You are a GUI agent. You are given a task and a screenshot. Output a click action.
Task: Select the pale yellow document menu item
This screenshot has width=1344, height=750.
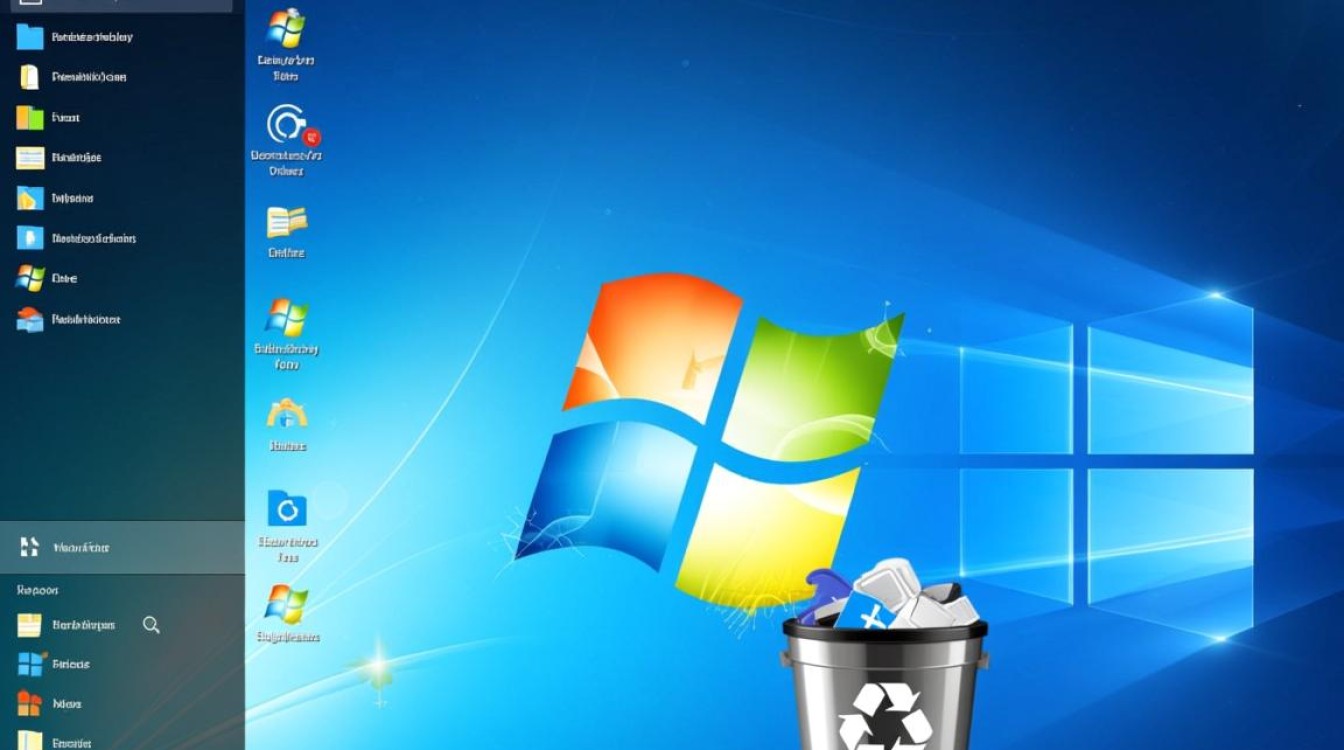tap(30, 77)
